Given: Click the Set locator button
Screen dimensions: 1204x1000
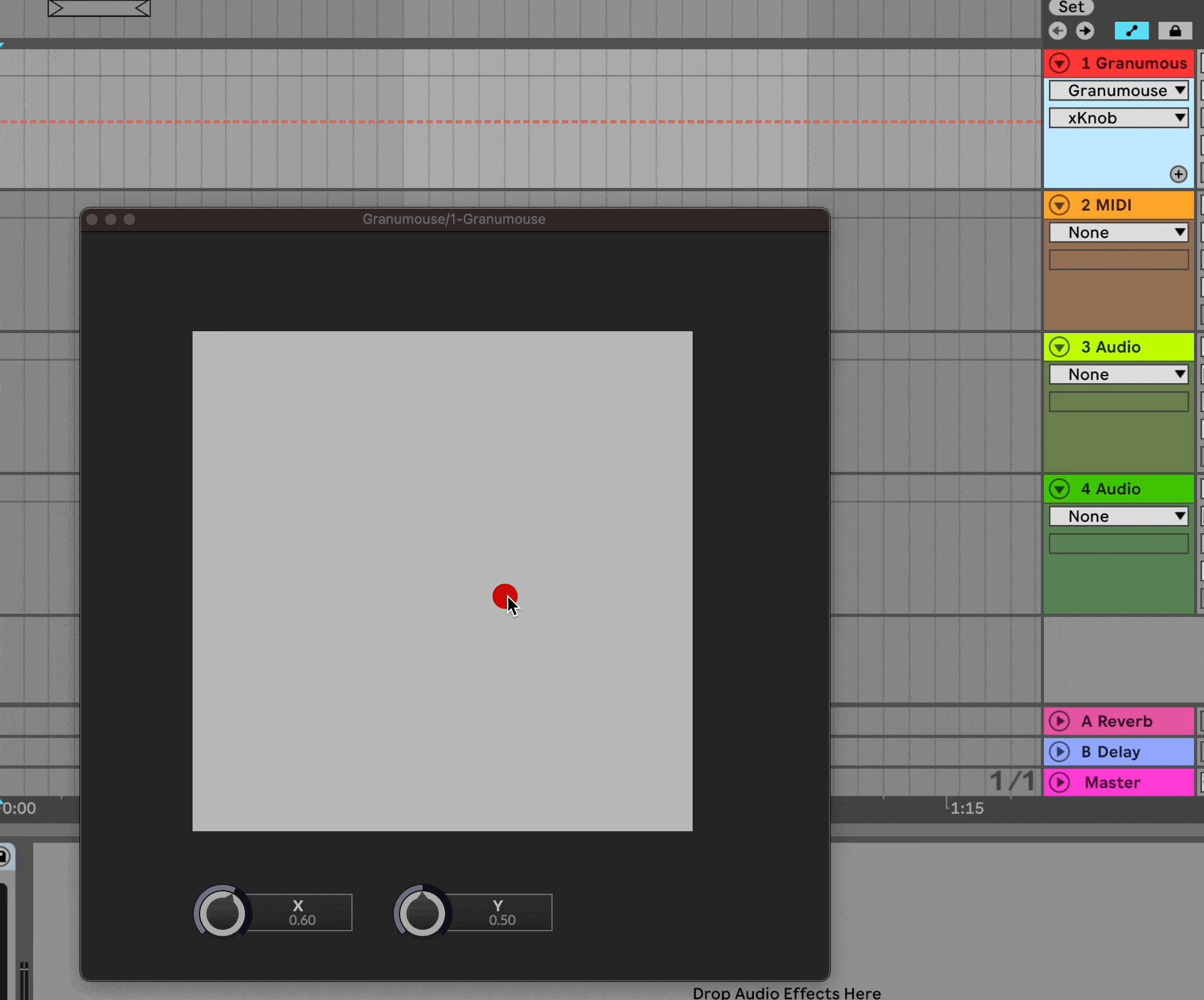Looking at the screenshot, I should [1071, 7].
